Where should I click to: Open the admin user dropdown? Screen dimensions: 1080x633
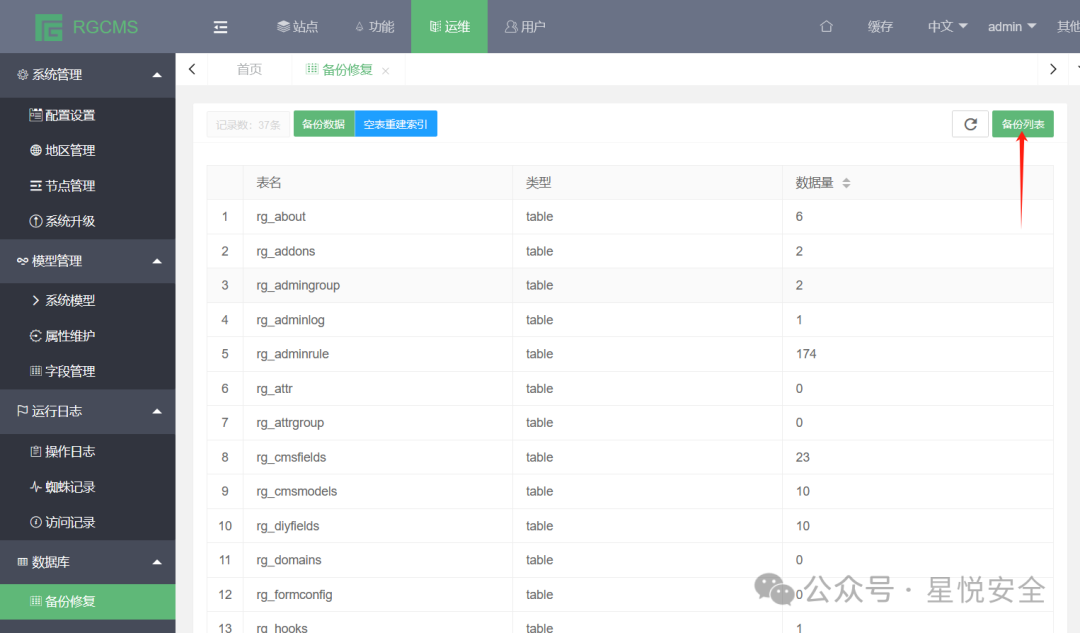[x=1012, y=27]
